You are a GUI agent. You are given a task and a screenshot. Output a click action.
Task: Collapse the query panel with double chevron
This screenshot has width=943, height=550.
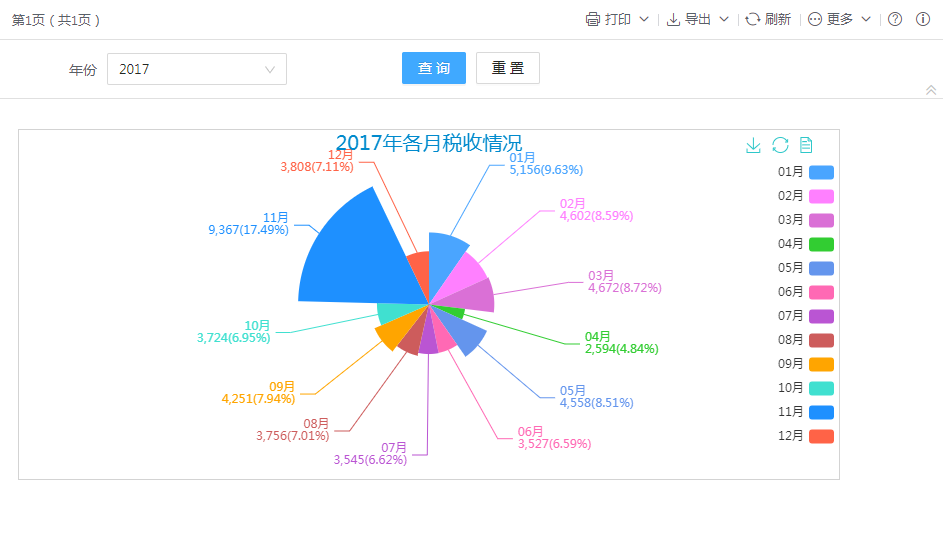pyautogui.click(x=931, y=90)
